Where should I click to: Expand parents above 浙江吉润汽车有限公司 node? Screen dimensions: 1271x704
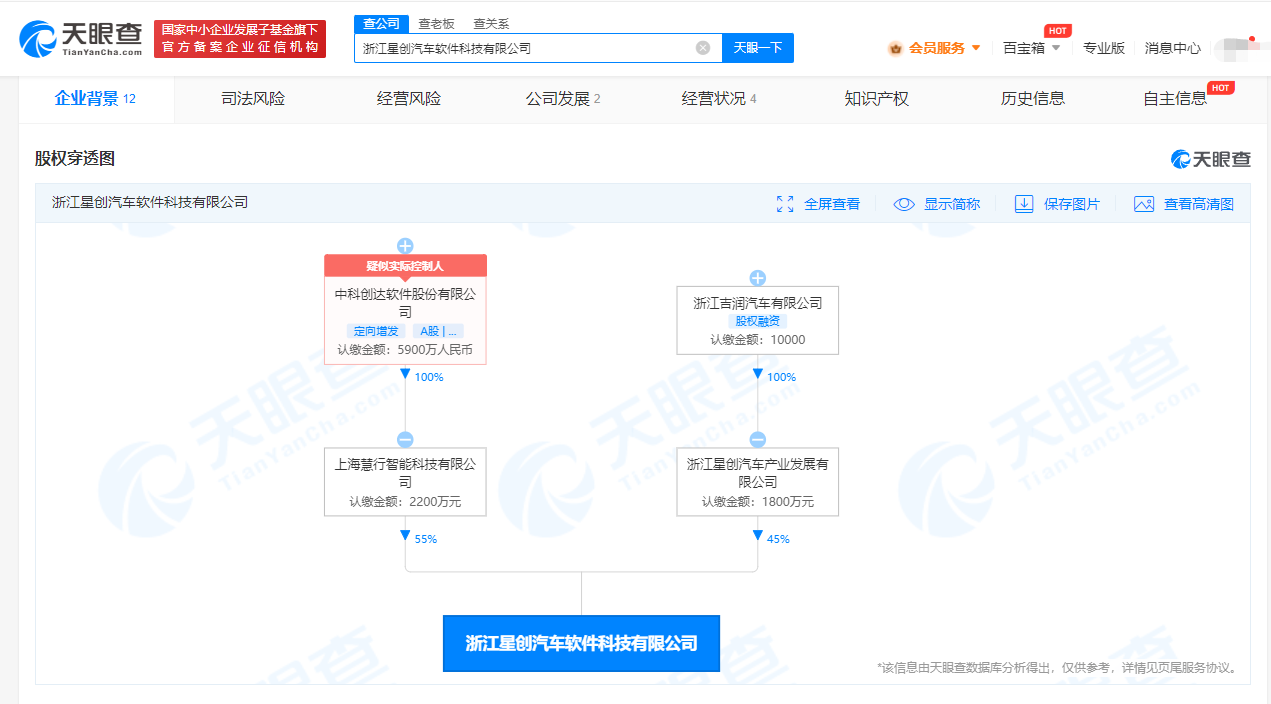coord(758,278)
